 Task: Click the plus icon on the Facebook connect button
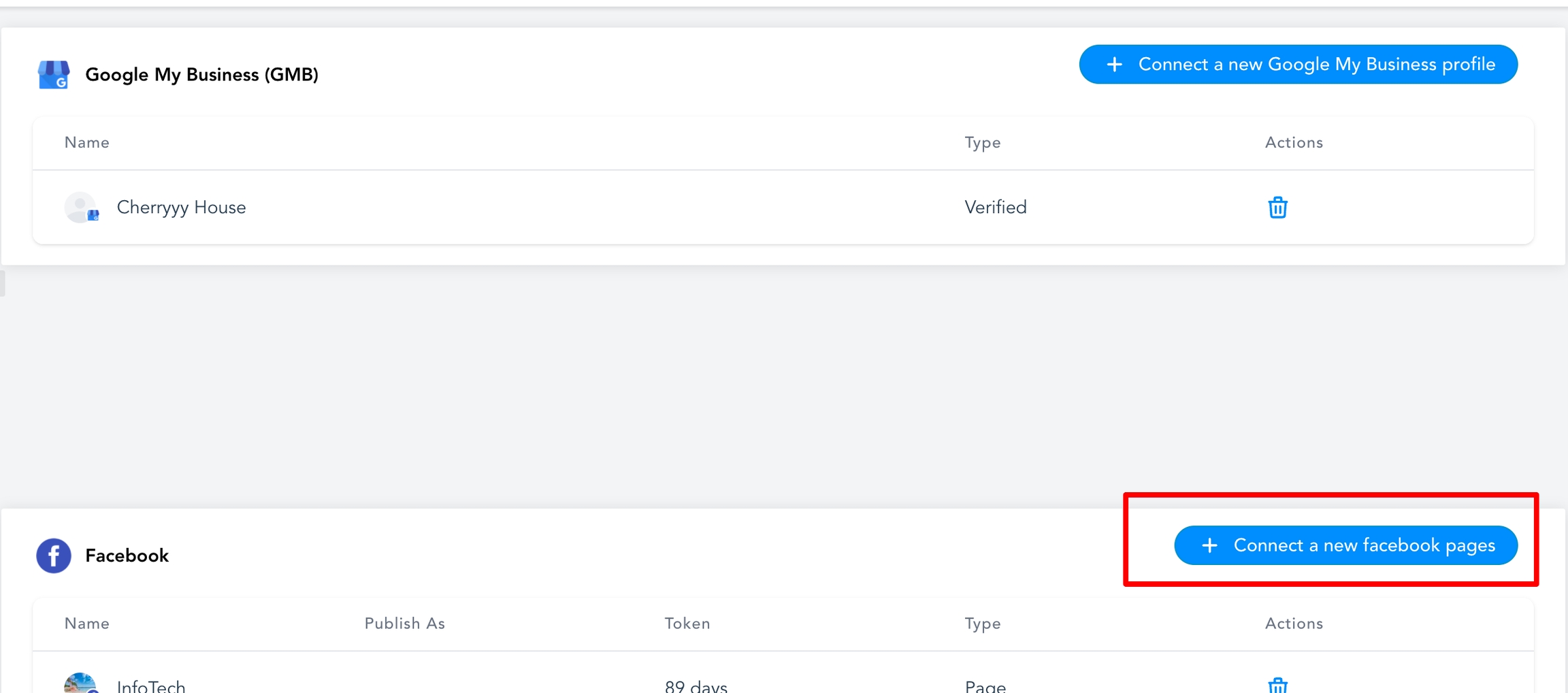pyautogui.click(x=1209, y=545)
